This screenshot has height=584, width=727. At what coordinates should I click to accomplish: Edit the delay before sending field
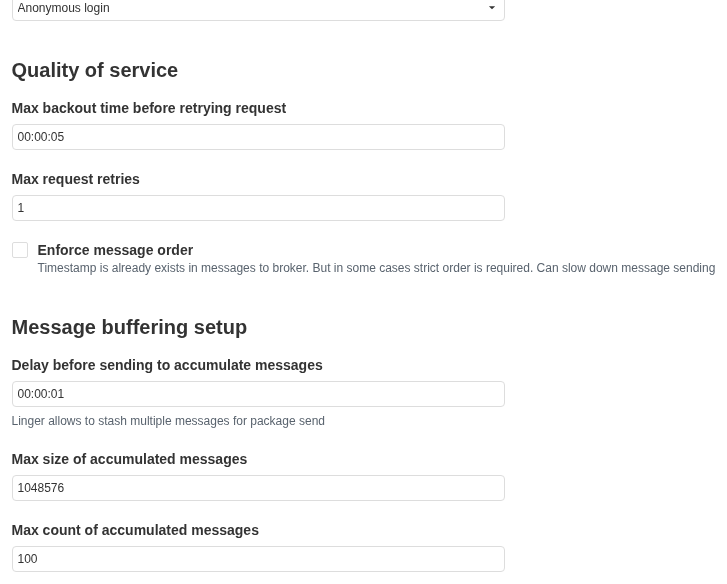coord(258,394)
